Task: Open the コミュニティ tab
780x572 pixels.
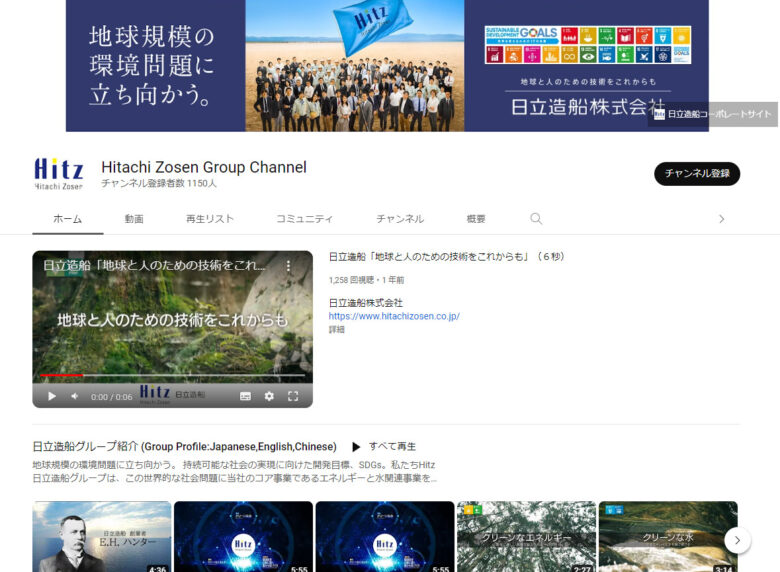Action: point(304,219)
